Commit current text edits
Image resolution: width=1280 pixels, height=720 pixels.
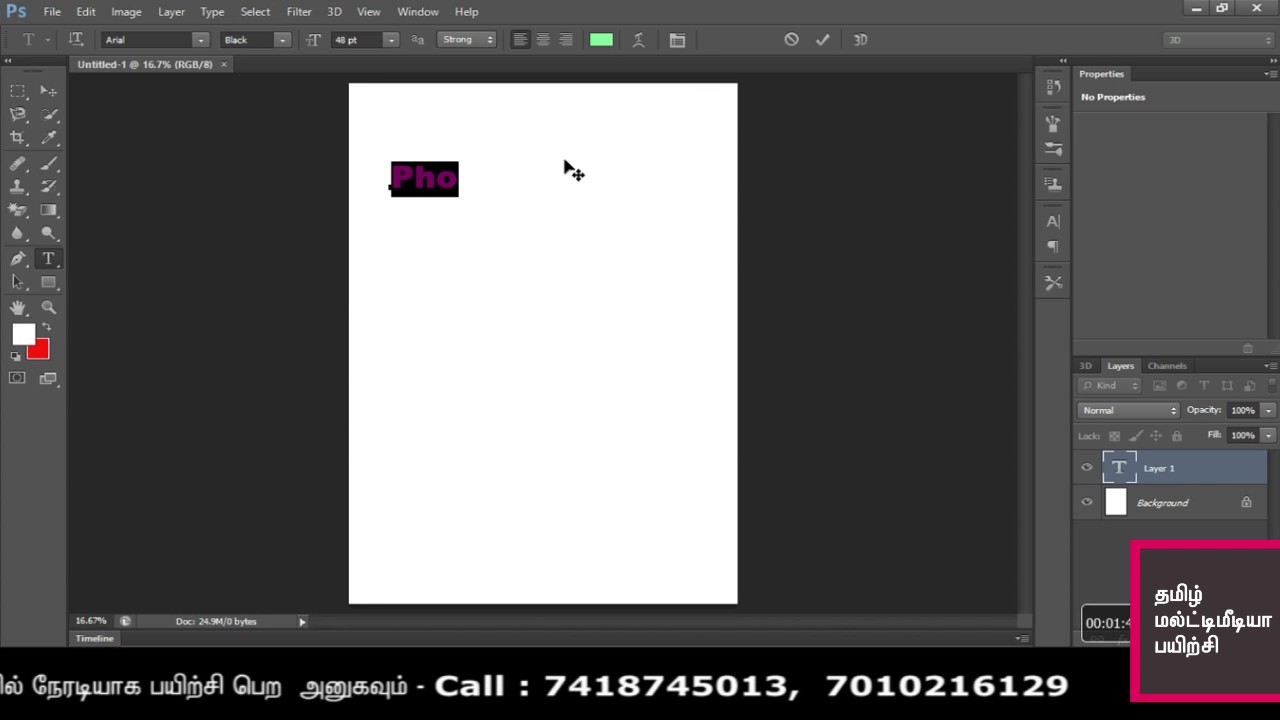[822, 40]
